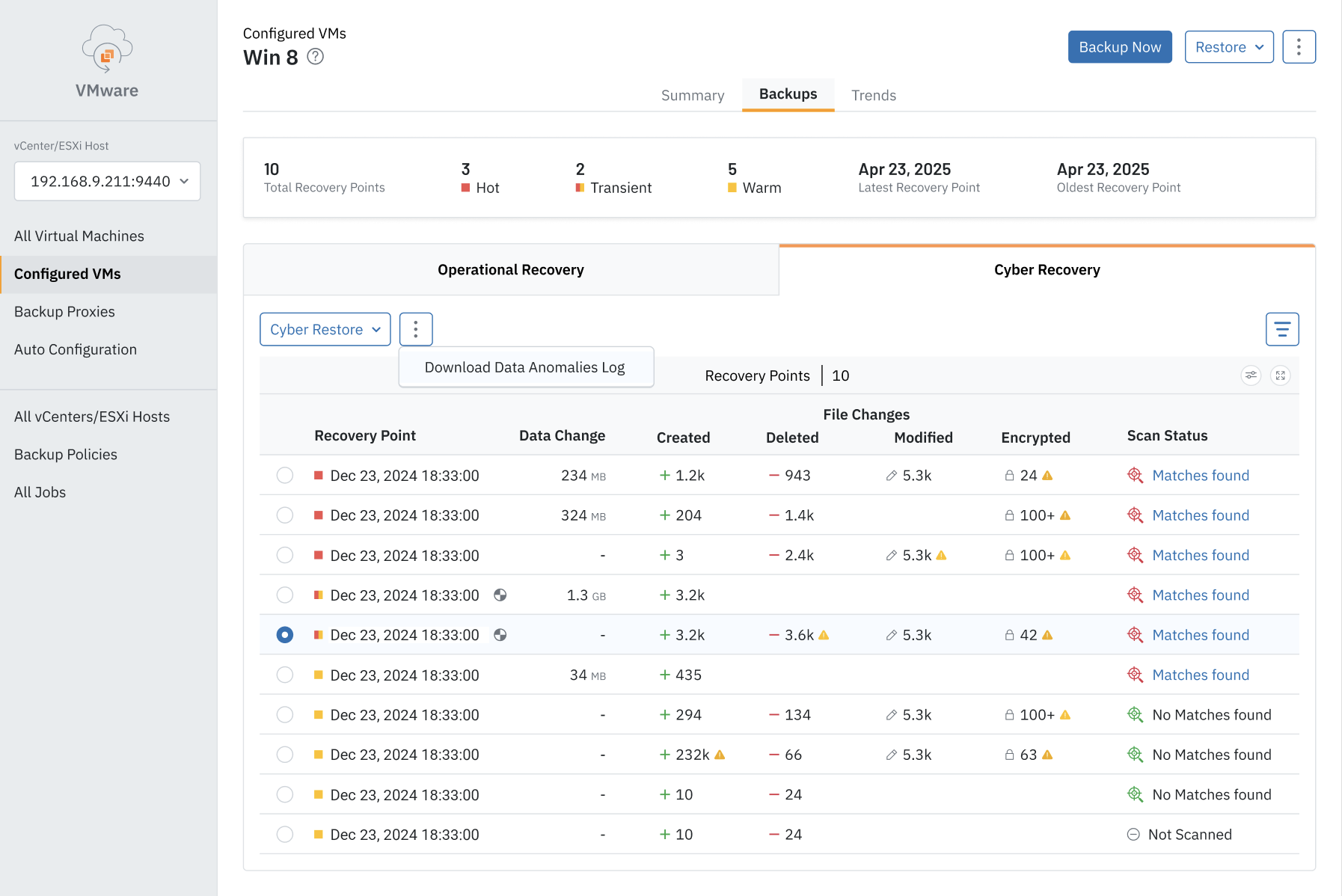Image resolution: width=1342 pixels, height=896 pixels.
Task: Click the Matches found scan icon on first row
Action: pos(1136,475)
